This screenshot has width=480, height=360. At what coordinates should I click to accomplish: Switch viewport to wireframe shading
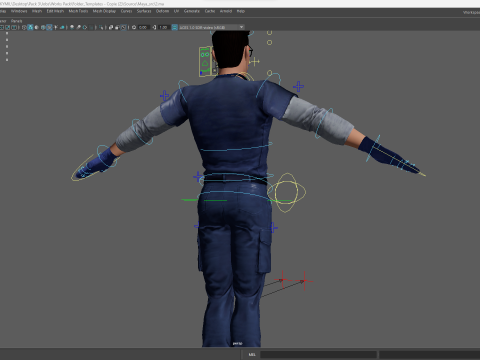24,27
